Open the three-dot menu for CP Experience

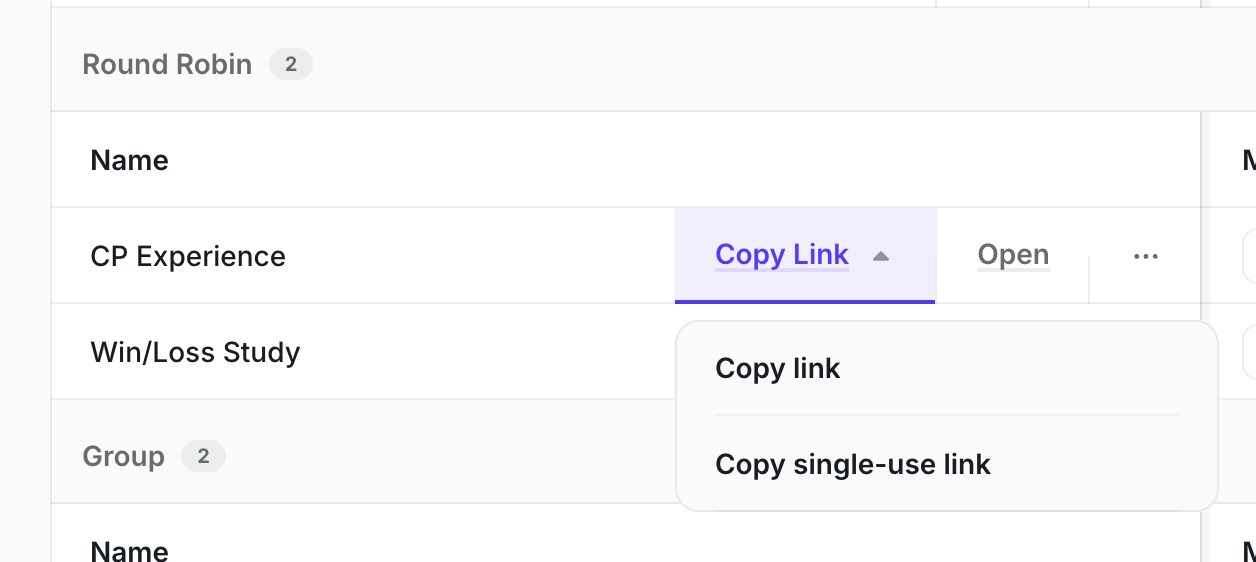pyautogui.click(x=1145, y=256)
